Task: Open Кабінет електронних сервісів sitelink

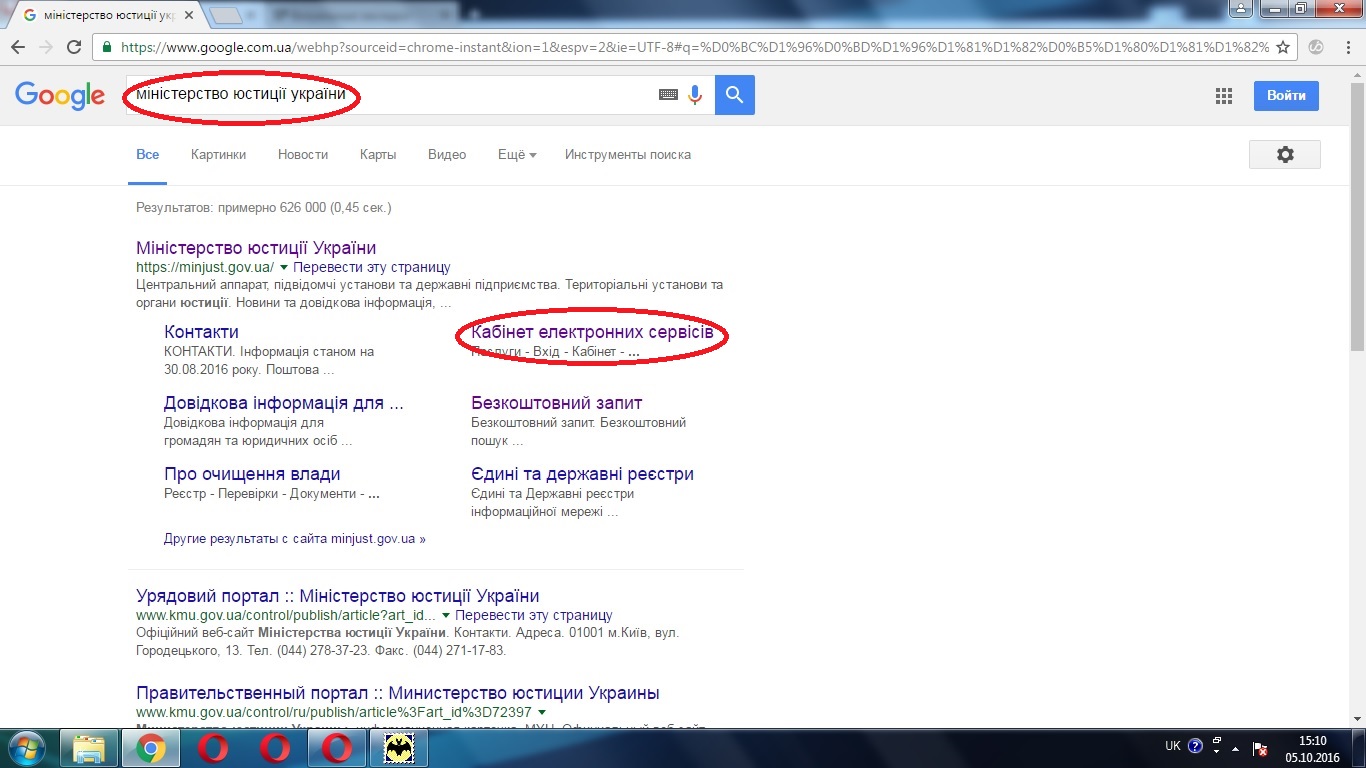Action: pos(592,332)
